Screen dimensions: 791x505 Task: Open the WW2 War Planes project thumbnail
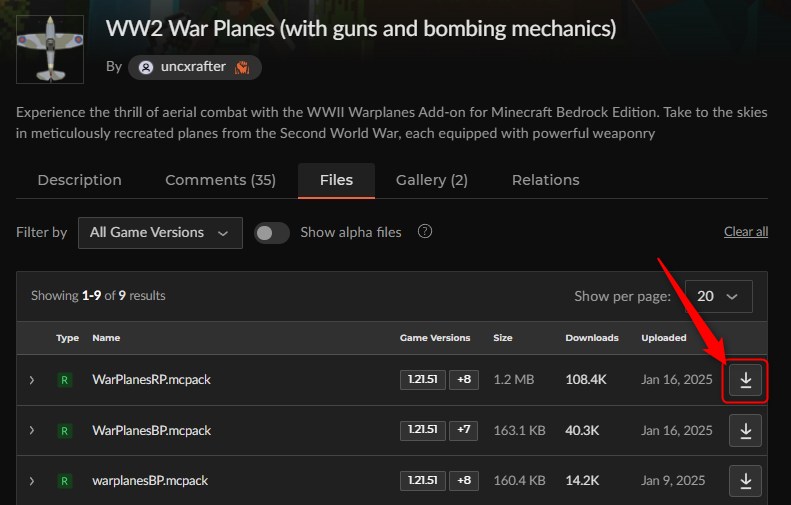(x=50, y=49)
